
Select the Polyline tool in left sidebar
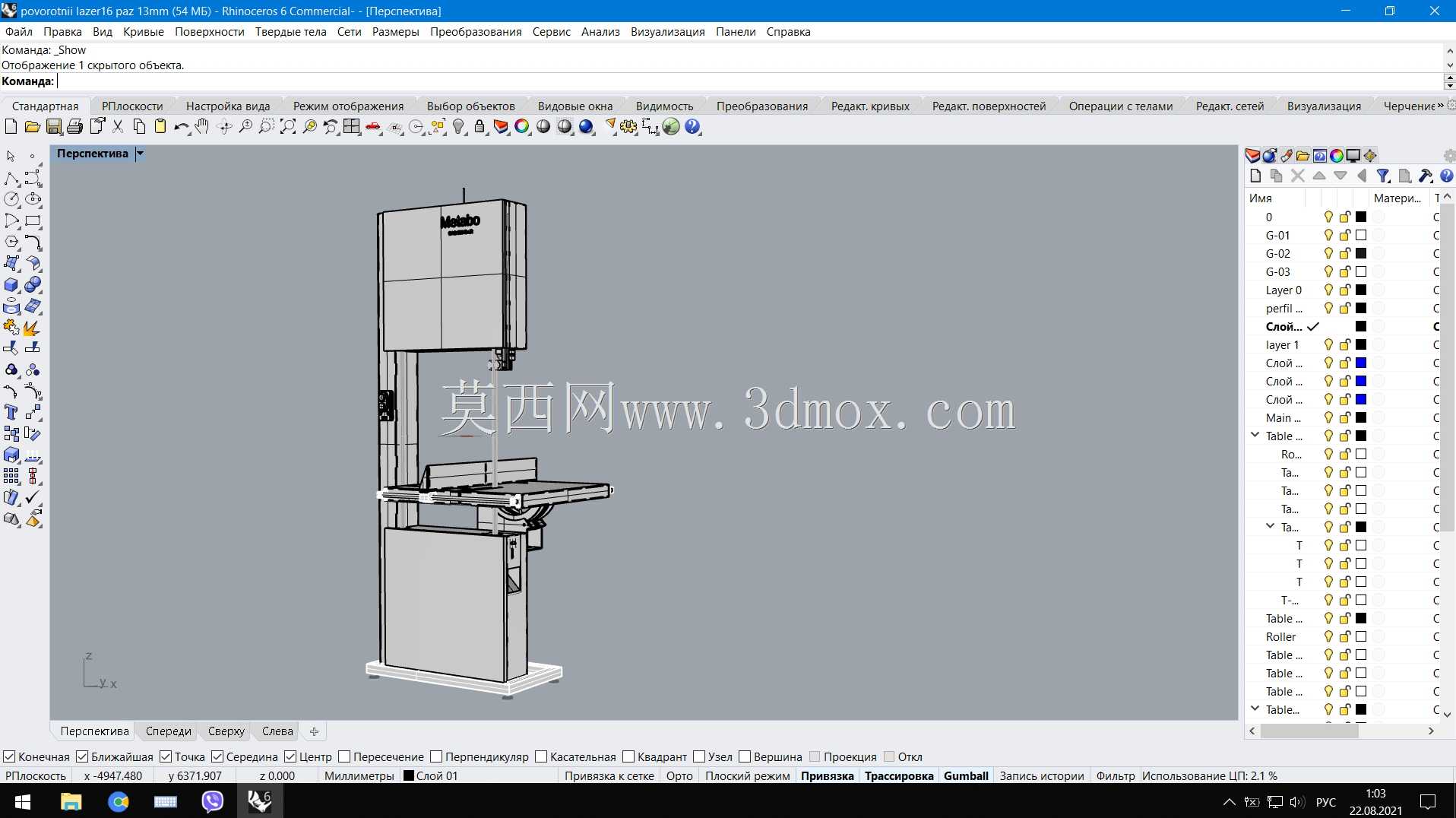coord(11,178)
